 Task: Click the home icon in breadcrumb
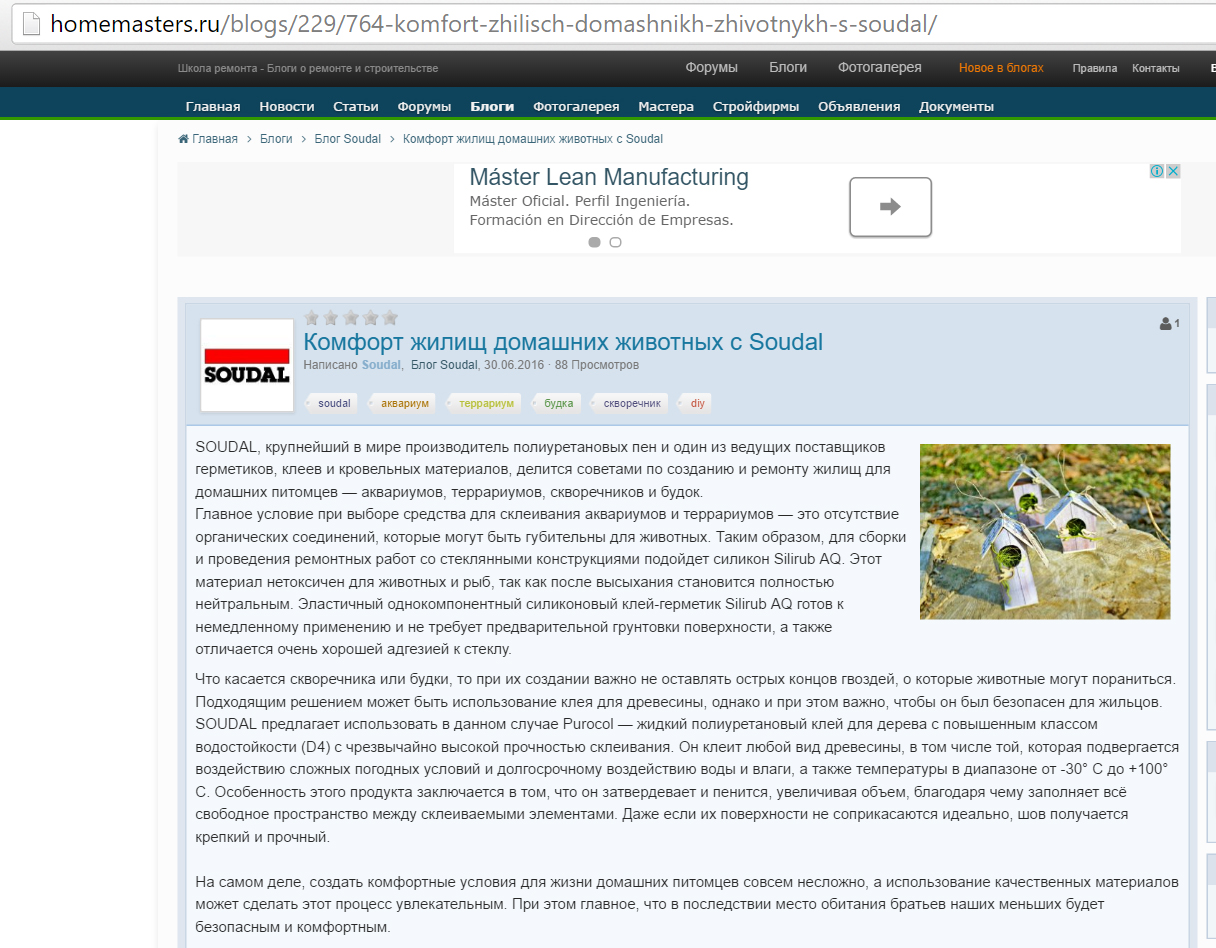(183, 139)
